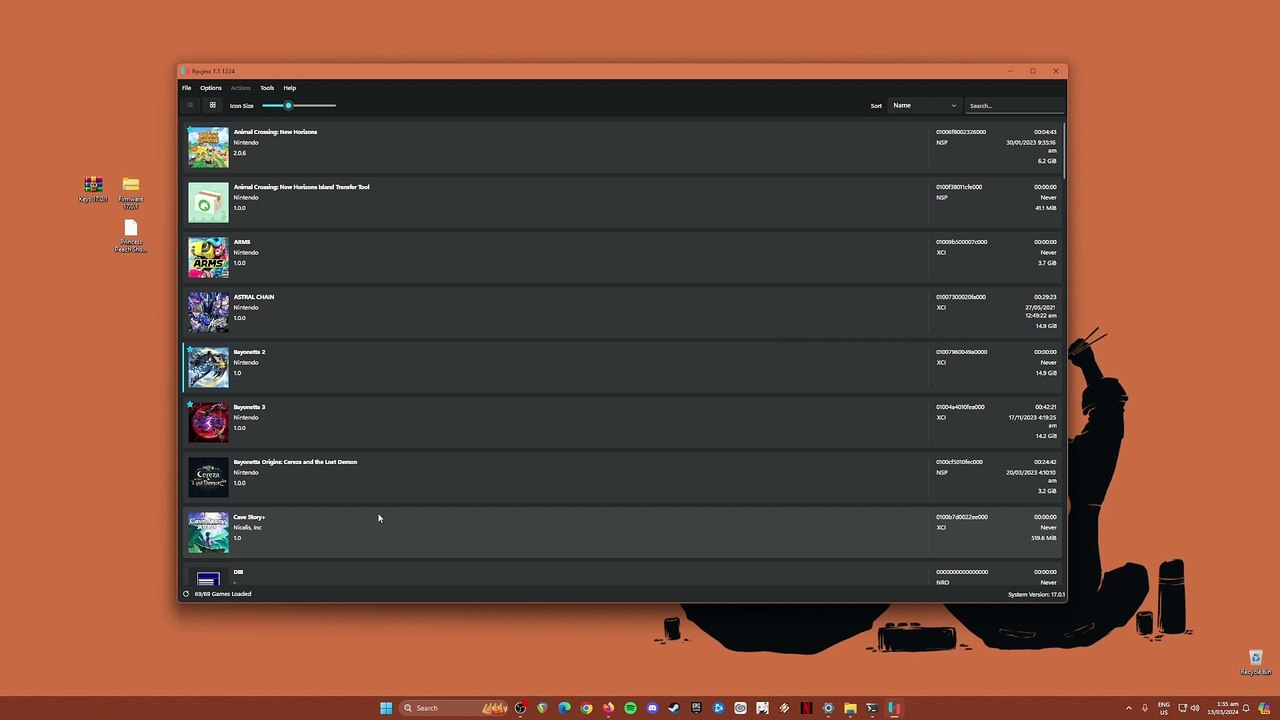Toggle favorite star on Bayonetta 3
This screenshot has height=720, width=1280.
tap(190, 405)
